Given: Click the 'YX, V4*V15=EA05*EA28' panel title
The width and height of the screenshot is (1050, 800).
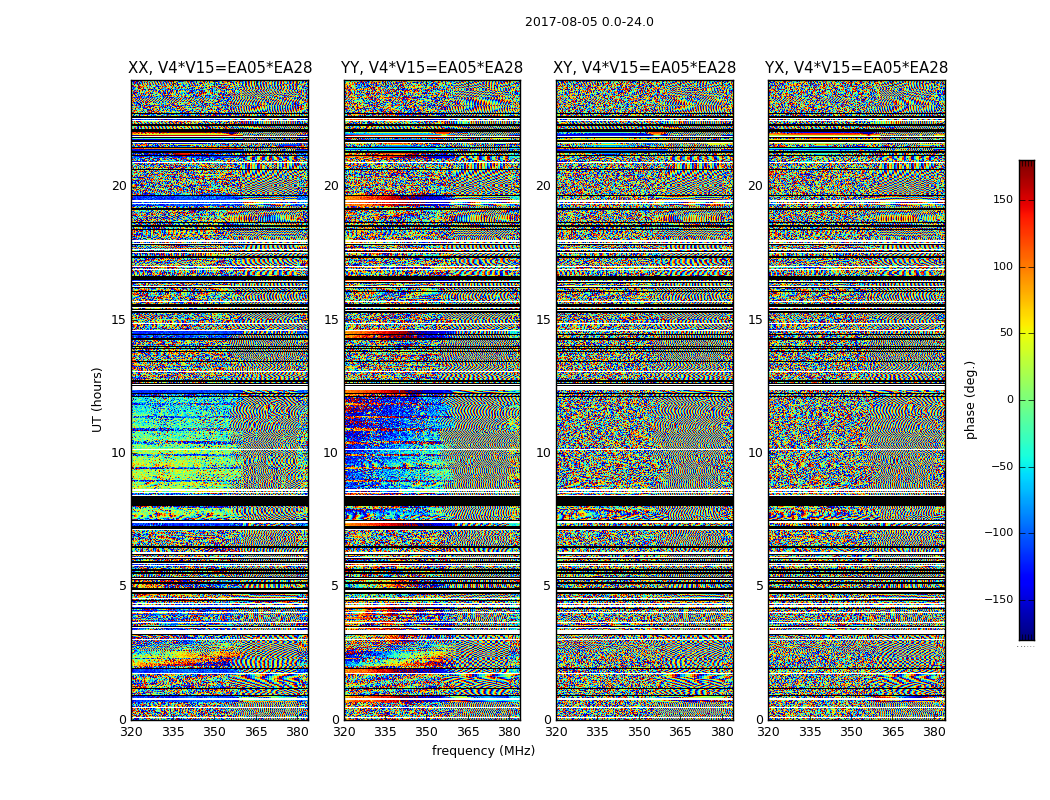Looking at the screenshot, I should tap(856, 68).
